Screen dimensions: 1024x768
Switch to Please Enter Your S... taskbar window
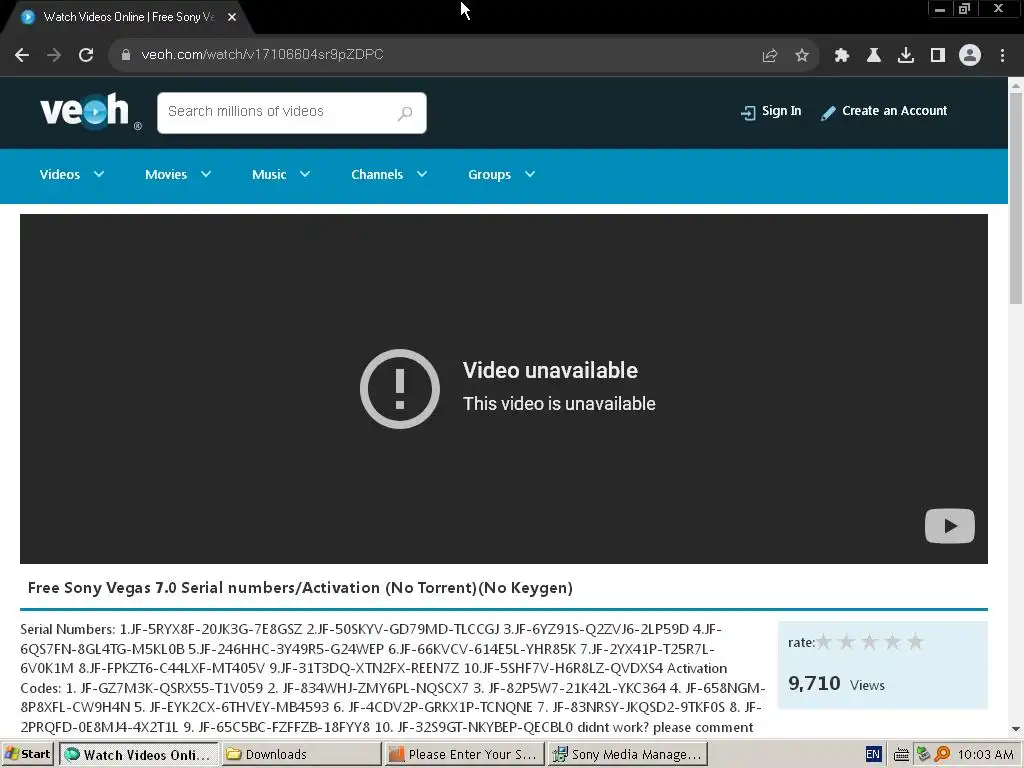tap(464, 754)
